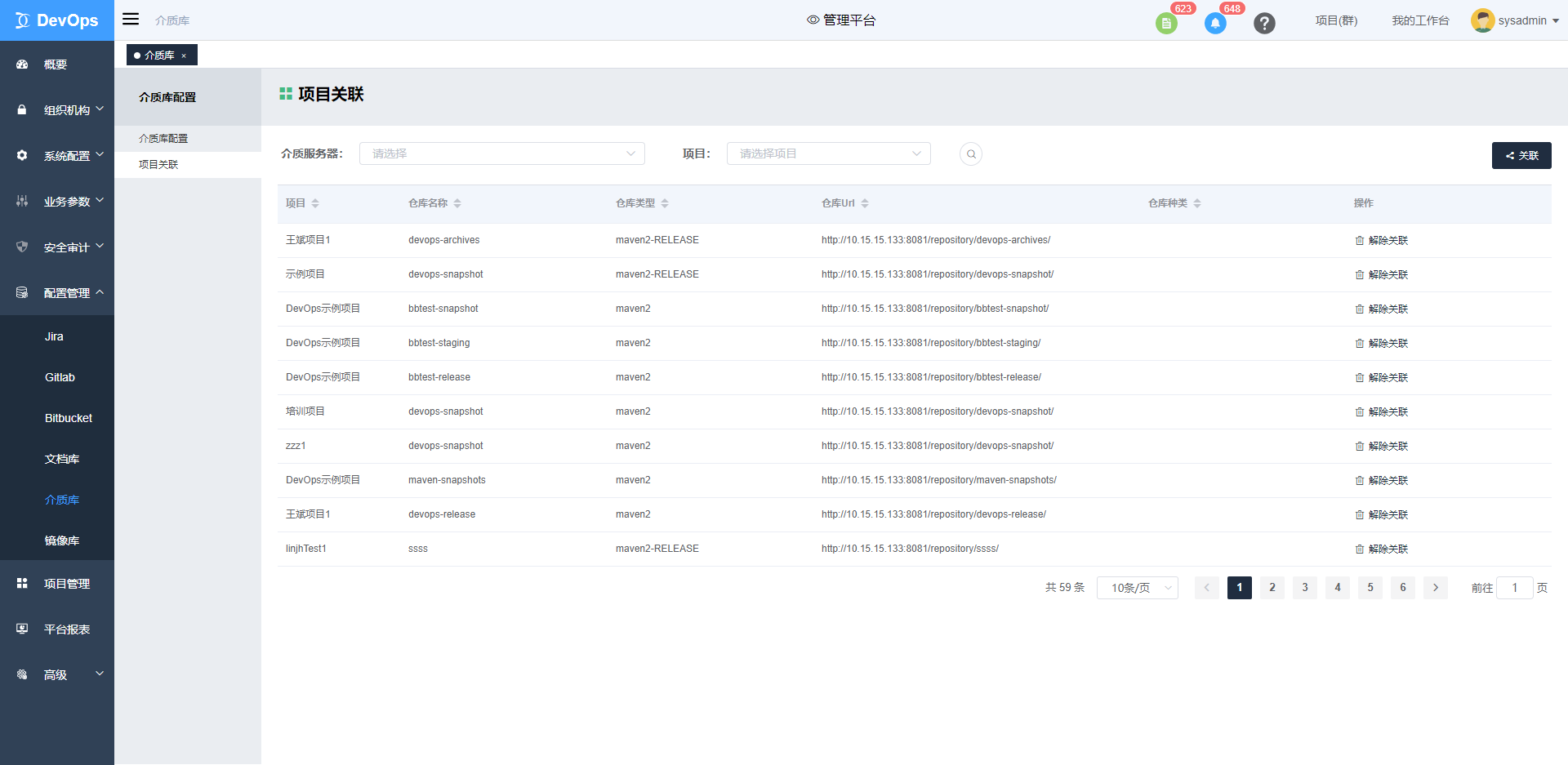Click the sysadmin user avatar
The width and height of the screenshot is (1568, 765).
click(x=1482, y=20)
